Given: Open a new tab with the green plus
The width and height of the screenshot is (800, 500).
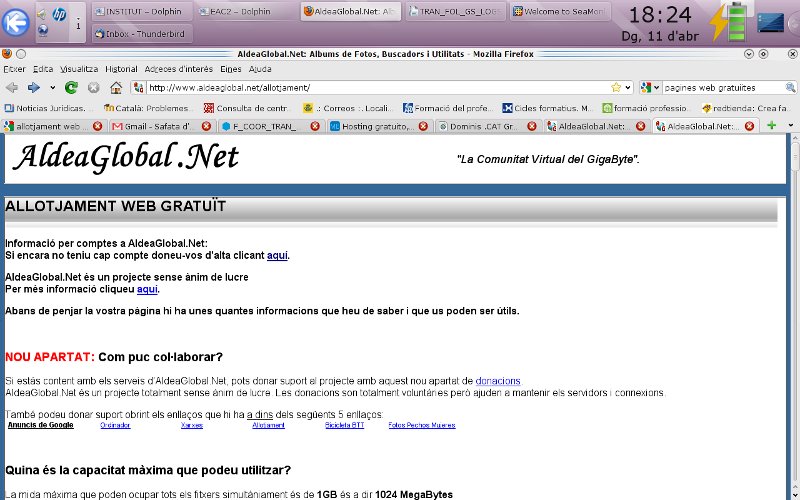Looking at the screenshot, I should pos(771,126).
